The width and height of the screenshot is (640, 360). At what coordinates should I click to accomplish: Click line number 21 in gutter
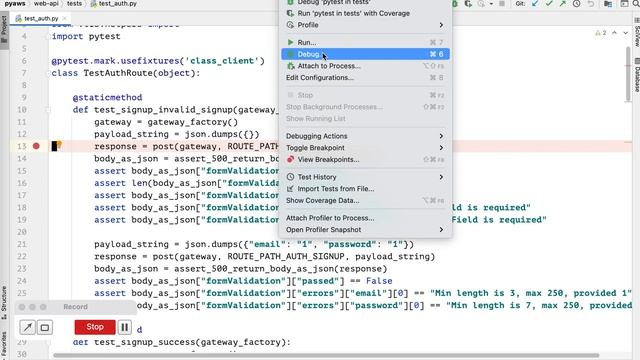22,244
